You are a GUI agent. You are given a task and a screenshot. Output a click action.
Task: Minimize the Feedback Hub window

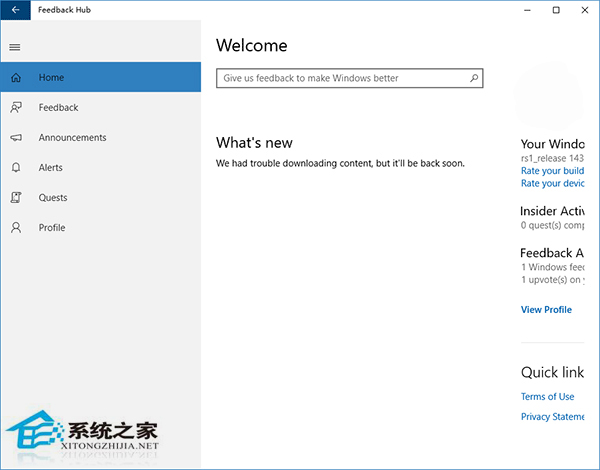[x=527, y=10]
